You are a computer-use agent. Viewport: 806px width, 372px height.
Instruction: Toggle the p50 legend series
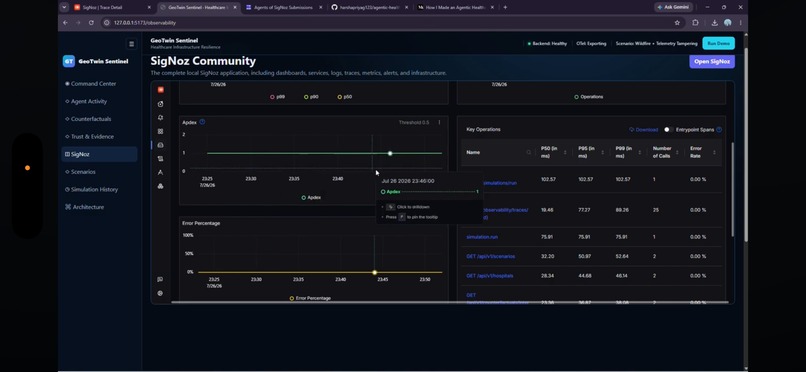(344, 97)
